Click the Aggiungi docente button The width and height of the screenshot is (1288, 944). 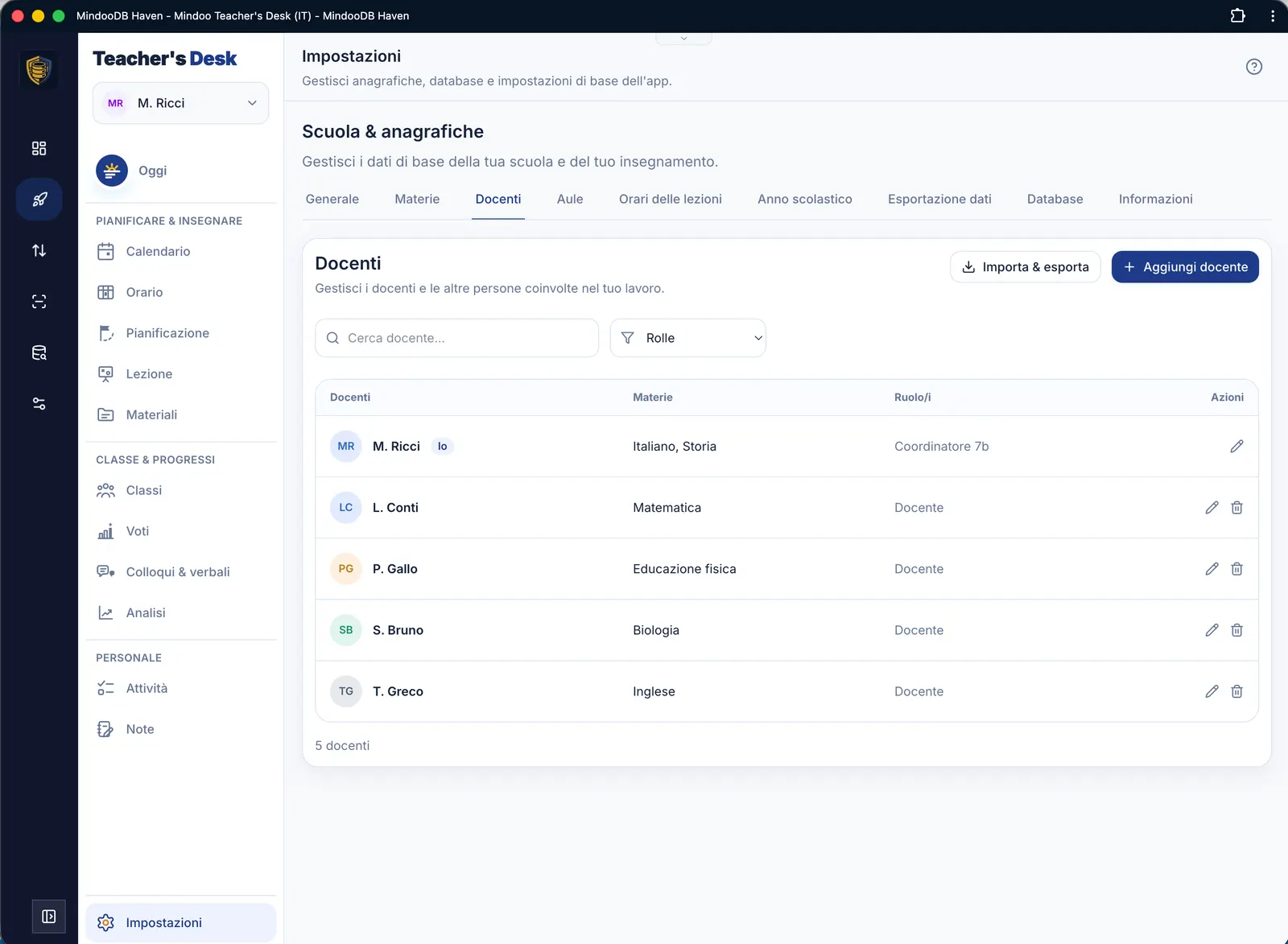(1185, 267)
